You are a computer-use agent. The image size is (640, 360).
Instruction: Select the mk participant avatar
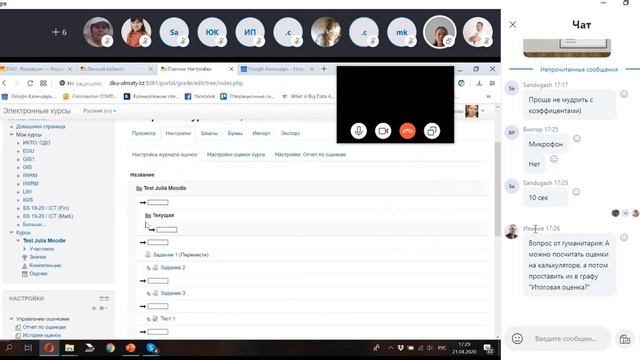pos(402,32)
